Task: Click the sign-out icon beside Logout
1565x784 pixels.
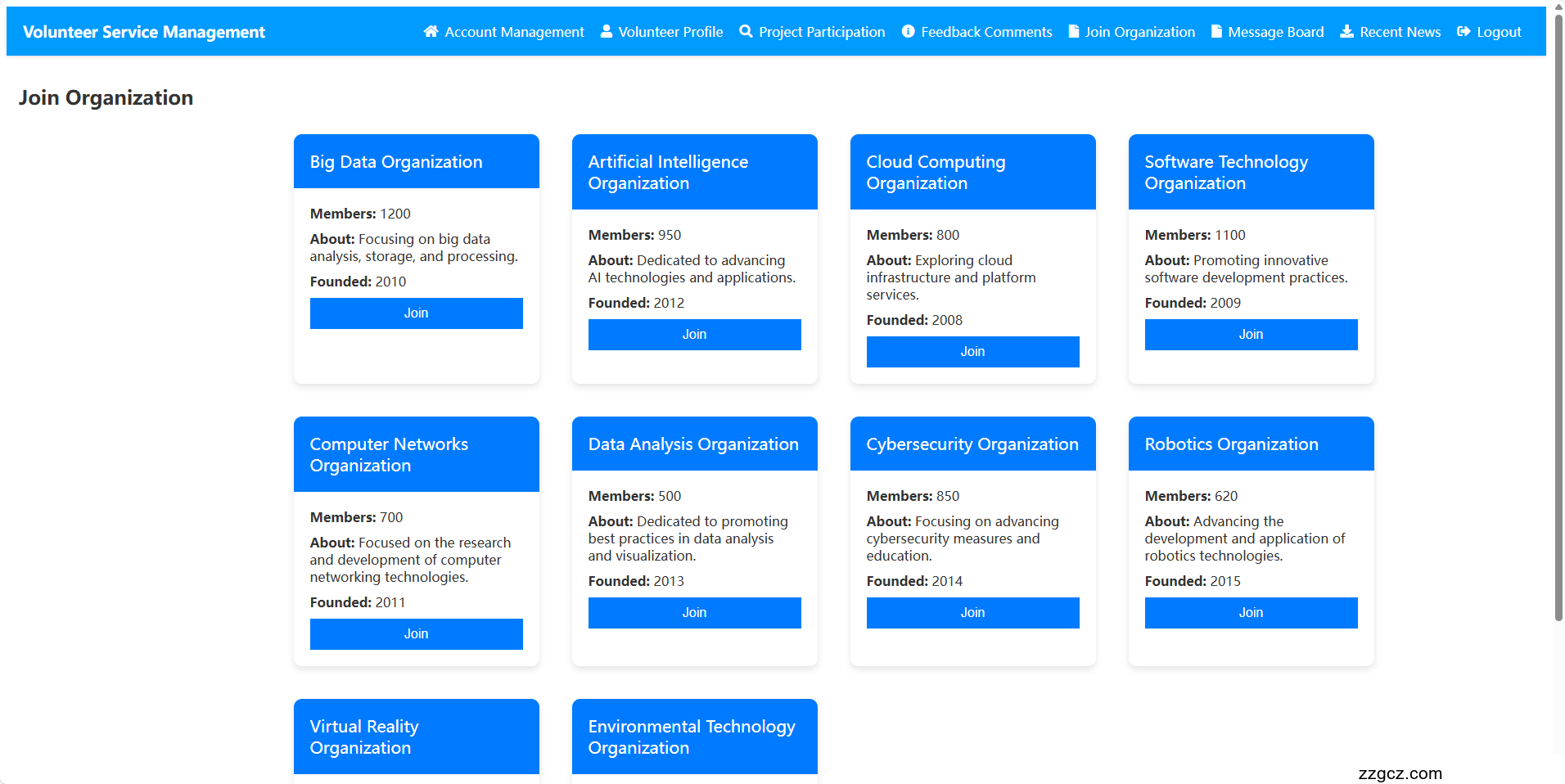Action: click(1464, 32)
